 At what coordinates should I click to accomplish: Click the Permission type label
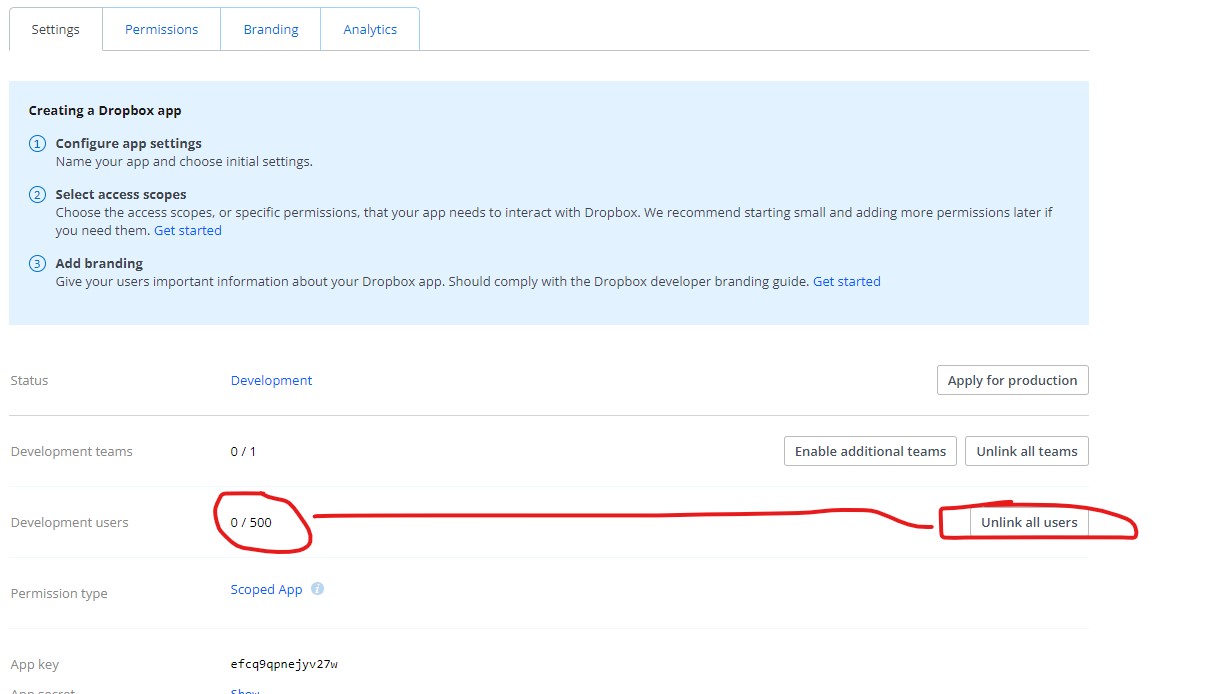tap(58, 593)
